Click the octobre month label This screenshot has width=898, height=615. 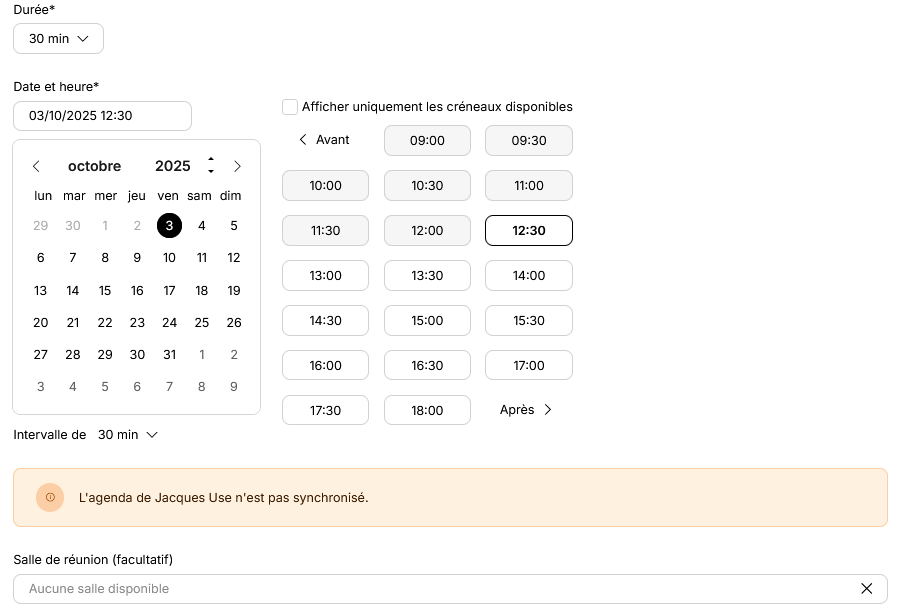[x=94, y=167]
